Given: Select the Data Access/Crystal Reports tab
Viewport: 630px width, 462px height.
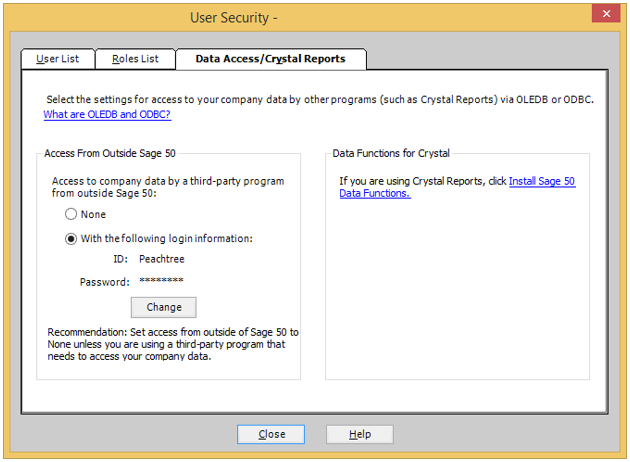Looking at the screenshot, I should point(270,59).
